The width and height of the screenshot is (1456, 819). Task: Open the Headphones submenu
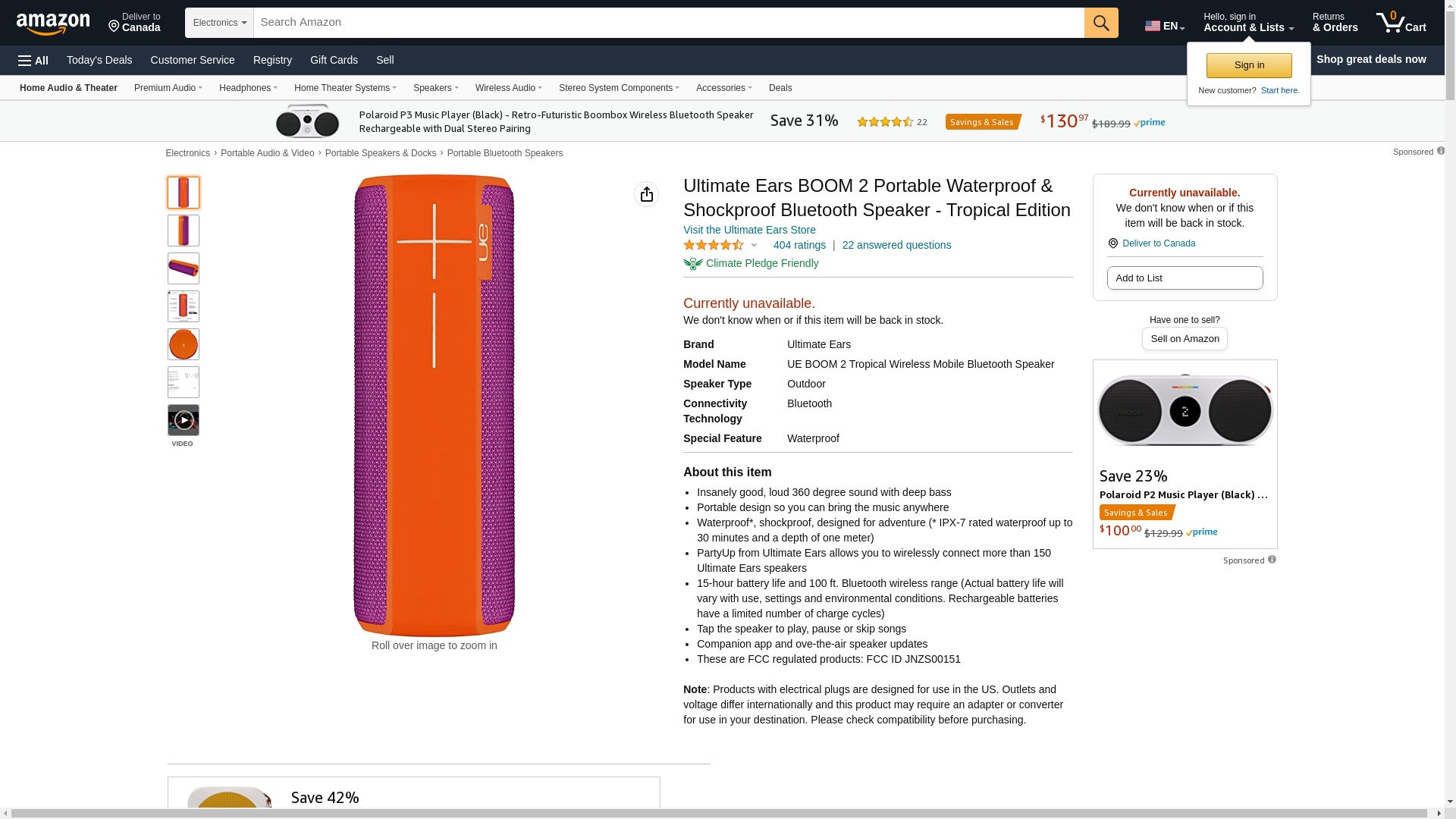(x=248, y=88)
